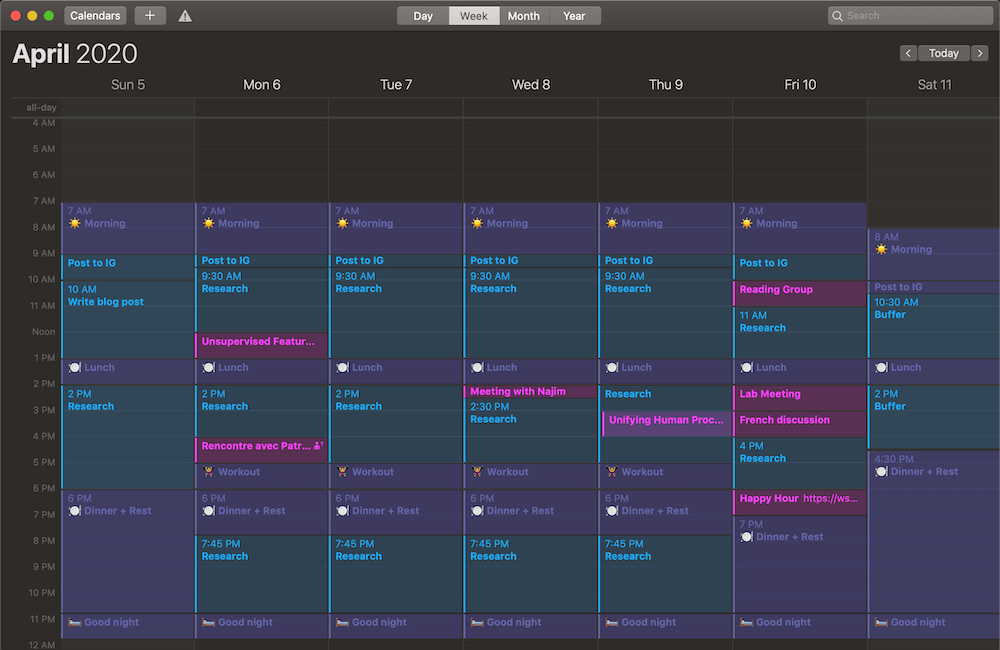Click the magnifier icon in Search field

(837, 16)
